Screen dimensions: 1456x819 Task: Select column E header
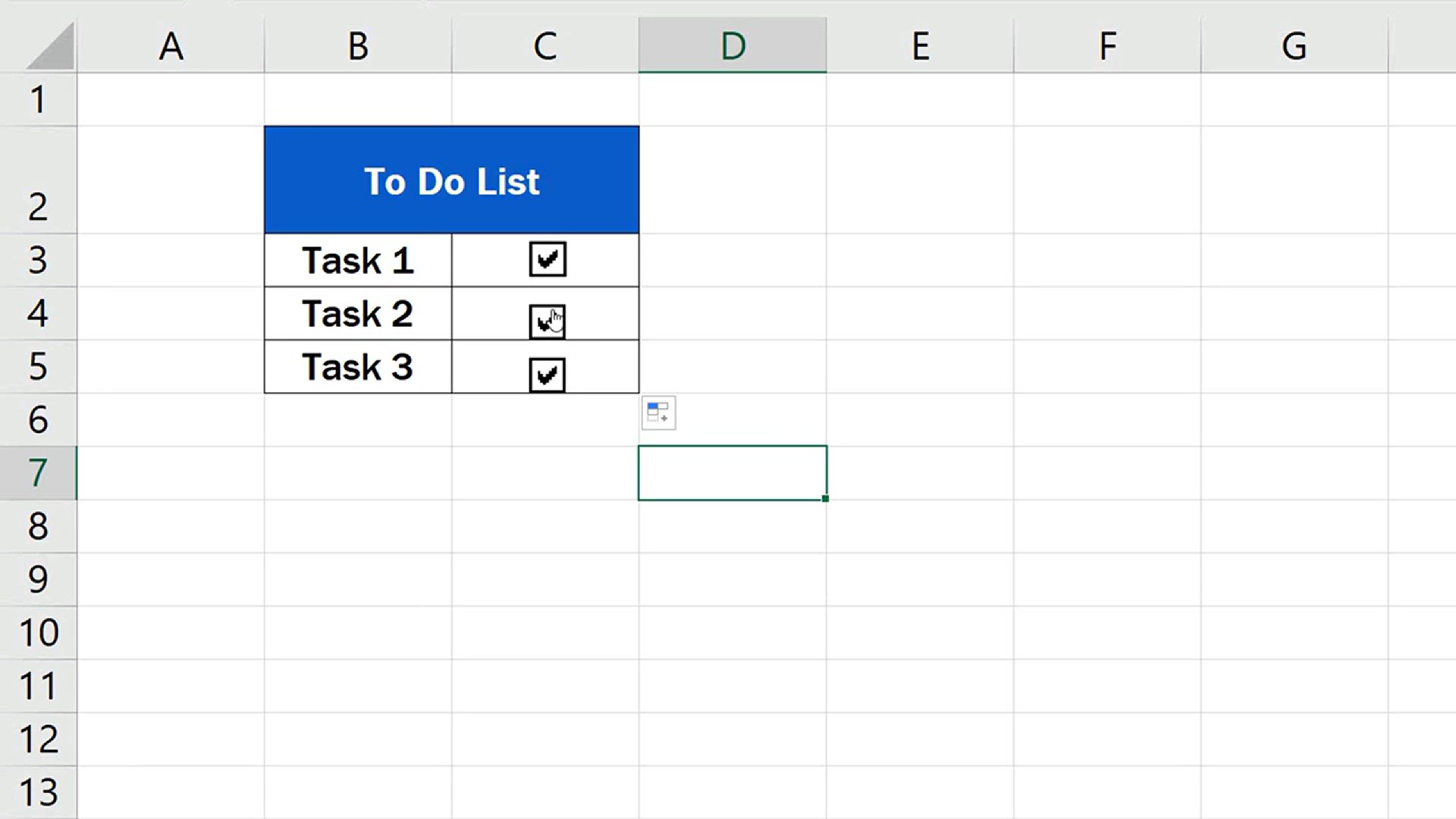coord(920,45)
